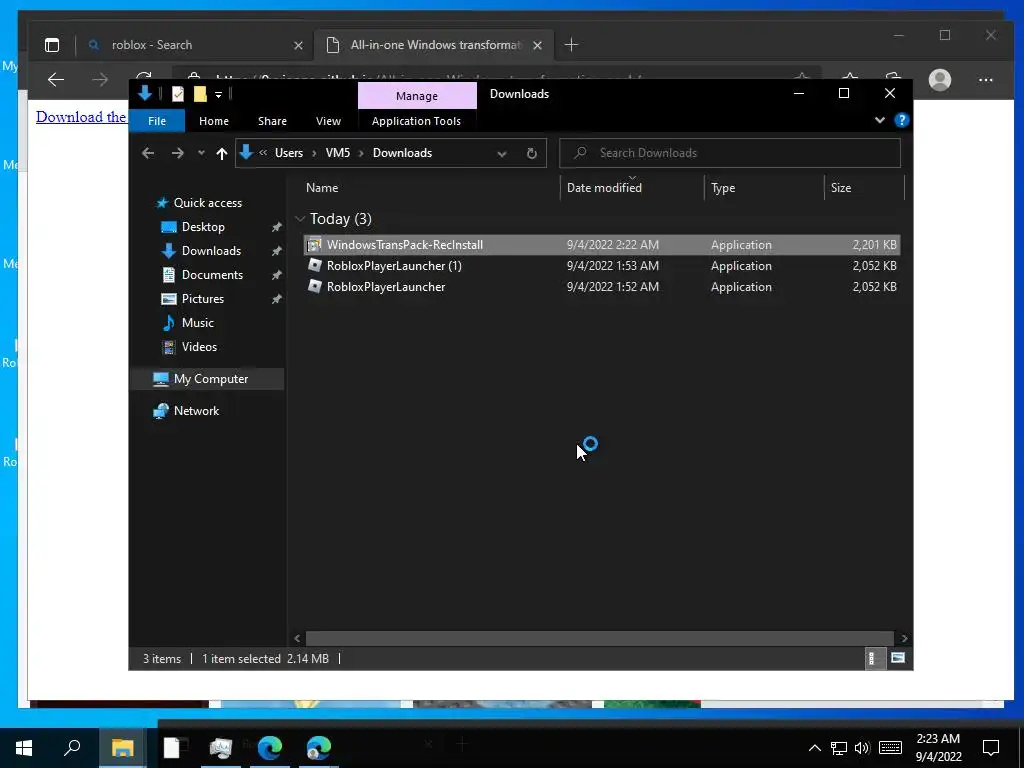
Task: Click the roblox - Search browser tab
Action: click(196, 45)
